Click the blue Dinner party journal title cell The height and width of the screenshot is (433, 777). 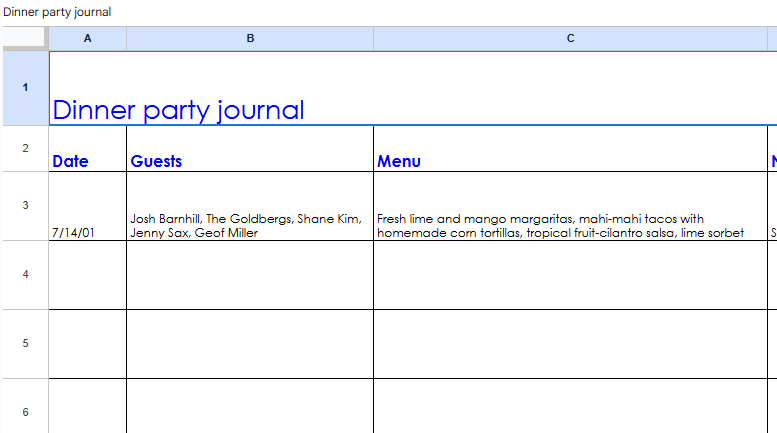coord(178,109)
